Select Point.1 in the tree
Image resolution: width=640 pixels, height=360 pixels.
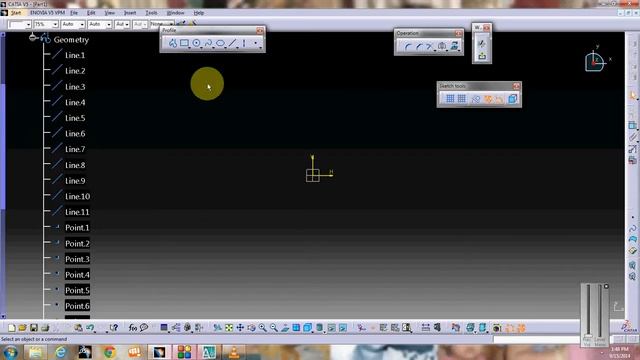(x=77, y=227)
